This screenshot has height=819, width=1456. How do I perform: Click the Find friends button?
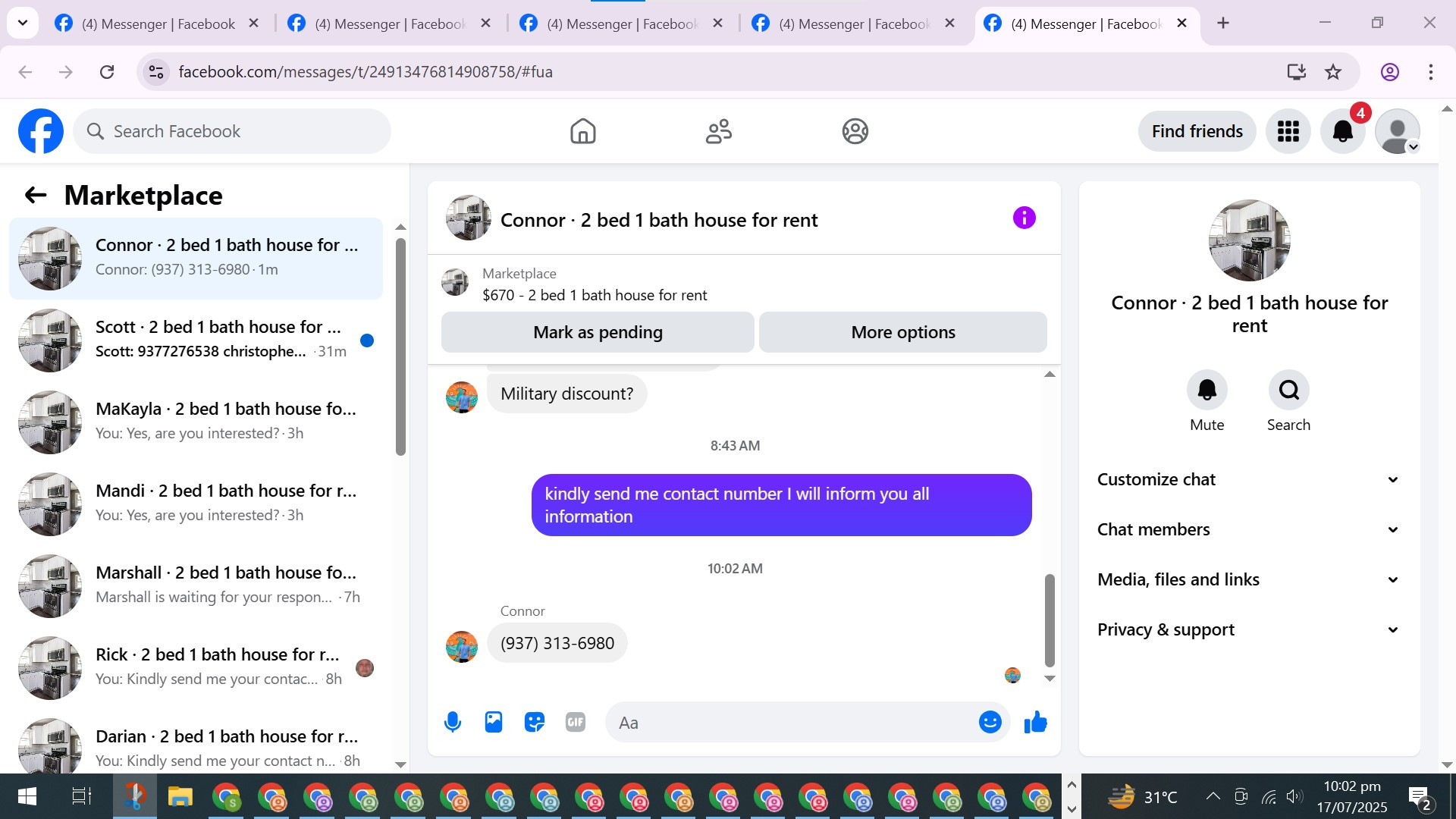pyautogui.click(x=1197, y=131)
